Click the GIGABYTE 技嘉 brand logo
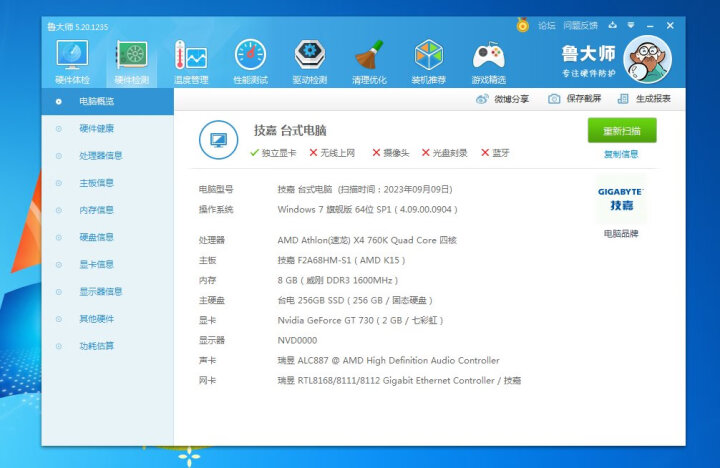The width and height of the screenshot is (720, 468). [x=621, y=199]
